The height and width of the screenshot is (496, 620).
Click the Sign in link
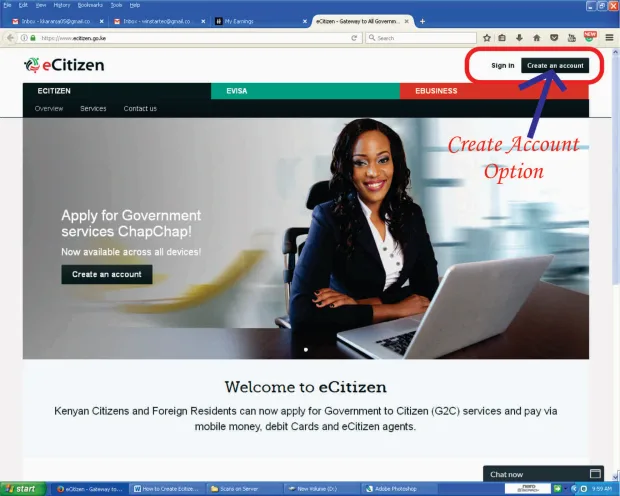(x=503, y=66)
